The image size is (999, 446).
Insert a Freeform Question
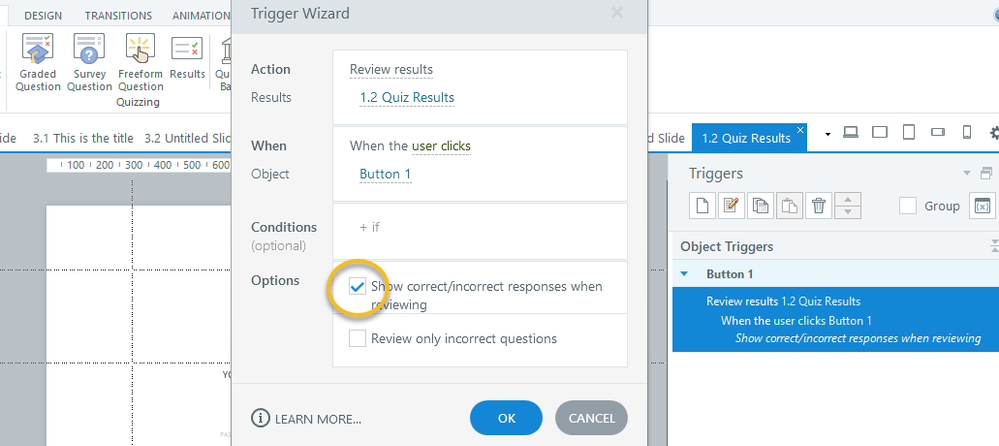click(x=141, y=62)
